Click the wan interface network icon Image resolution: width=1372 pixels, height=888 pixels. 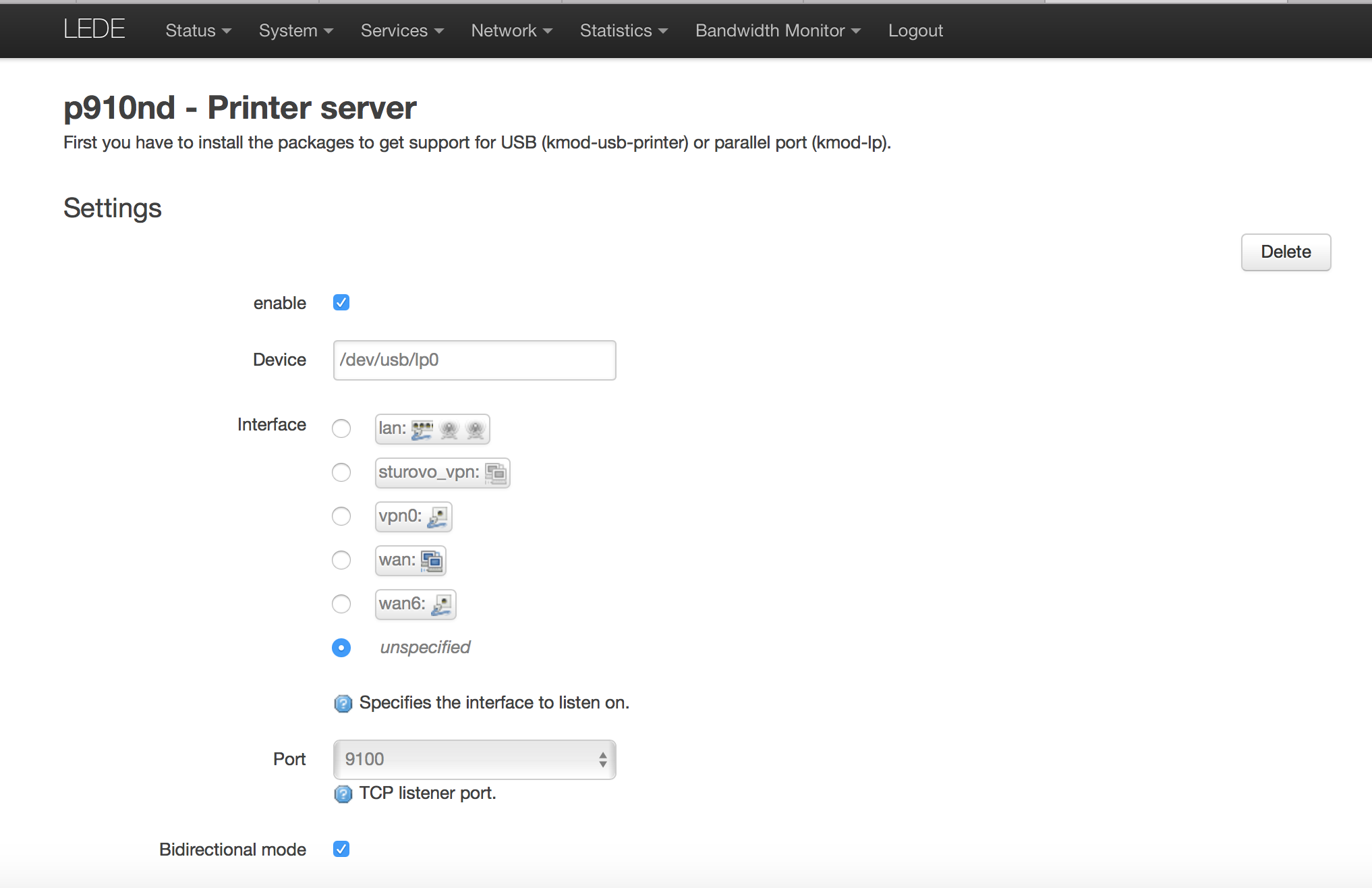point(432,561)
